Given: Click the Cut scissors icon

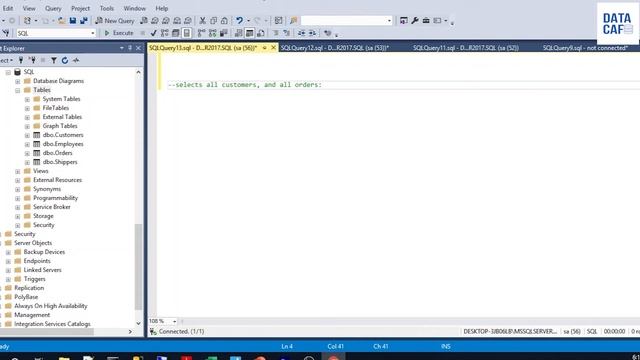Looking at the screenshot, I should 202,20.
